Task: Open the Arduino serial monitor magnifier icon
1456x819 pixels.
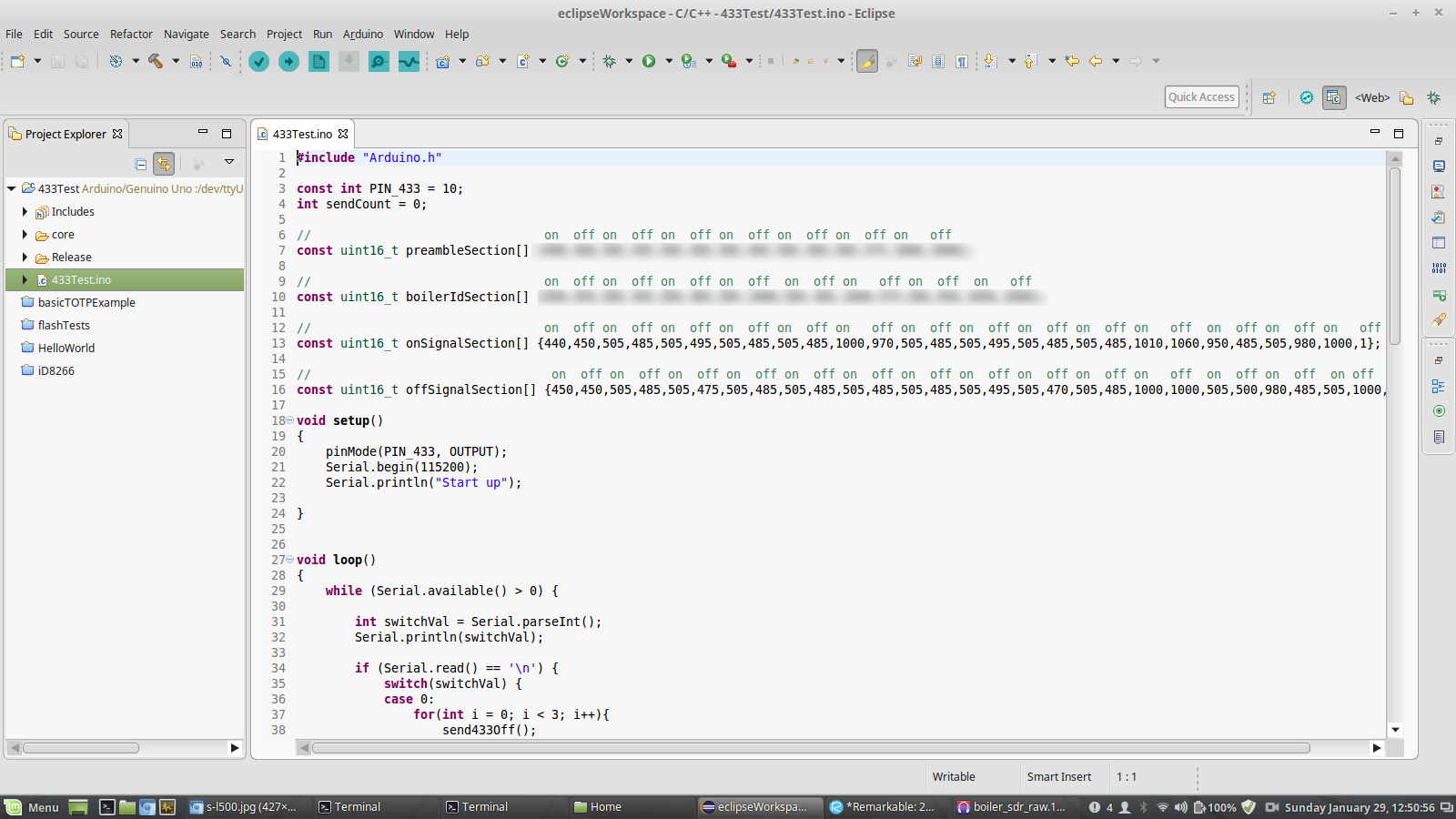Action: point(379,61)
